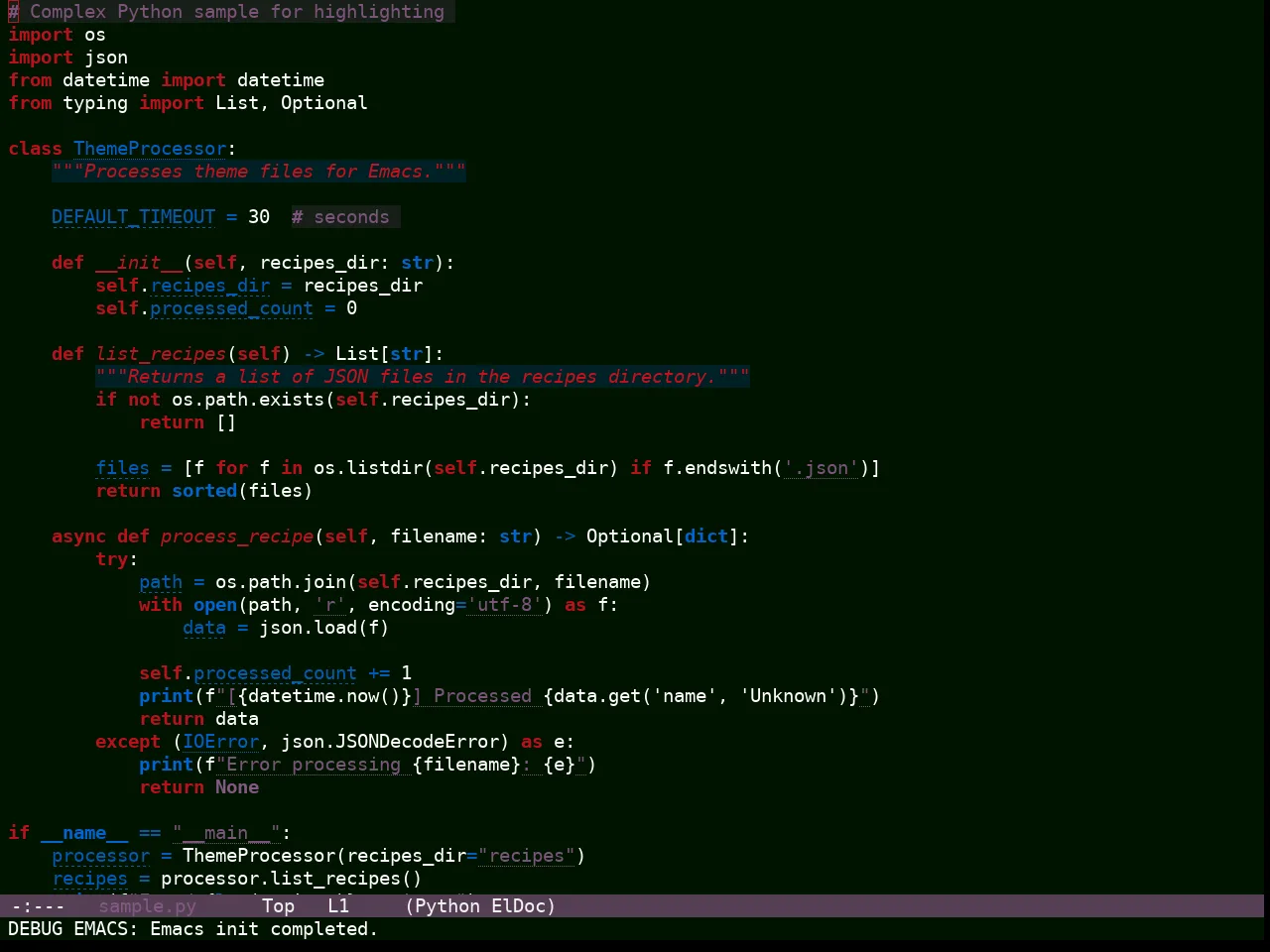This screenshot has width=1270, height=952.
Task: Click the "sorted" builtin
Action: (x=204, y=491)
